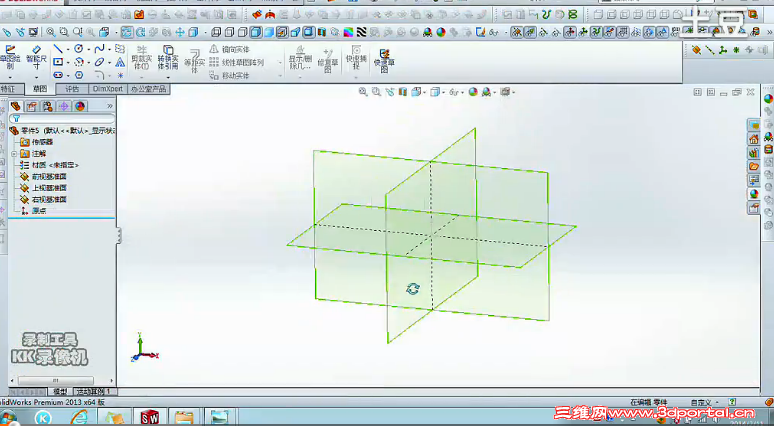This screenshot has height=426, width=774.
Task: Select the 3-point Arc tool
Action: (x=79, y=62)
